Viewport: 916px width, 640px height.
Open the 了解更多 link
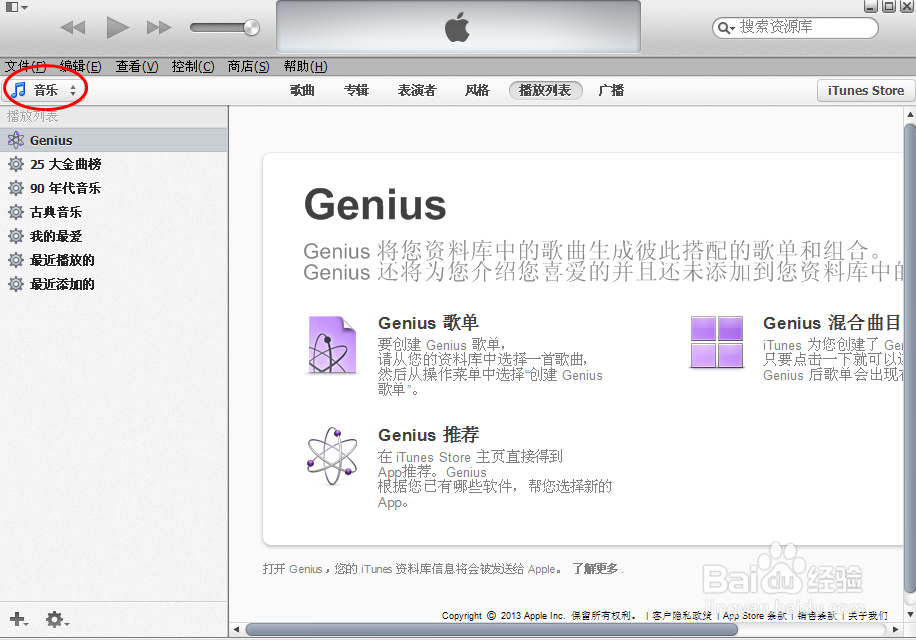595,569
